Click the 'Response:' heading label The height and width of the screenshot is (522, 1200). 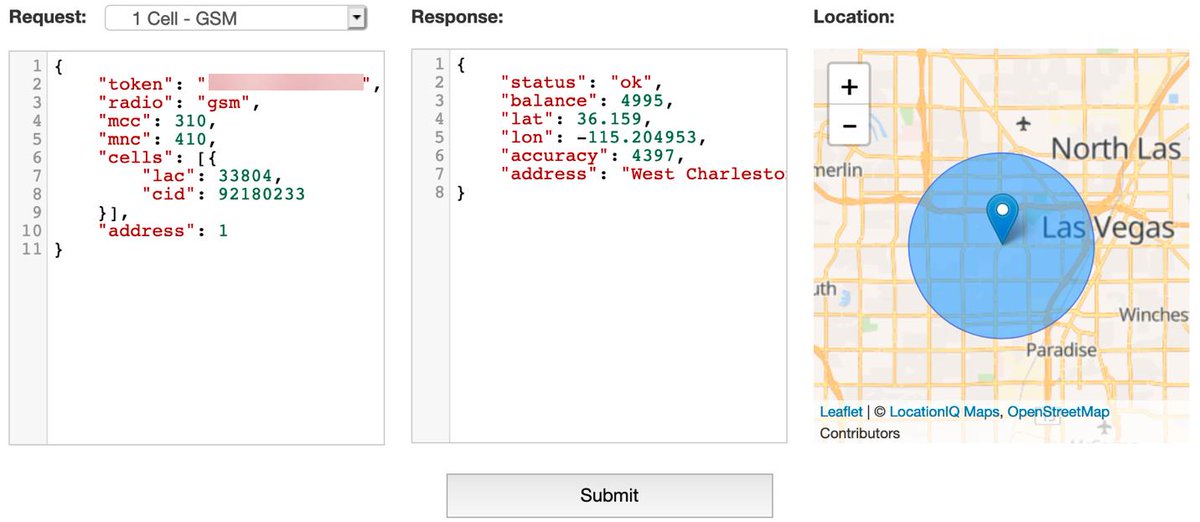[x=457, y=17]
